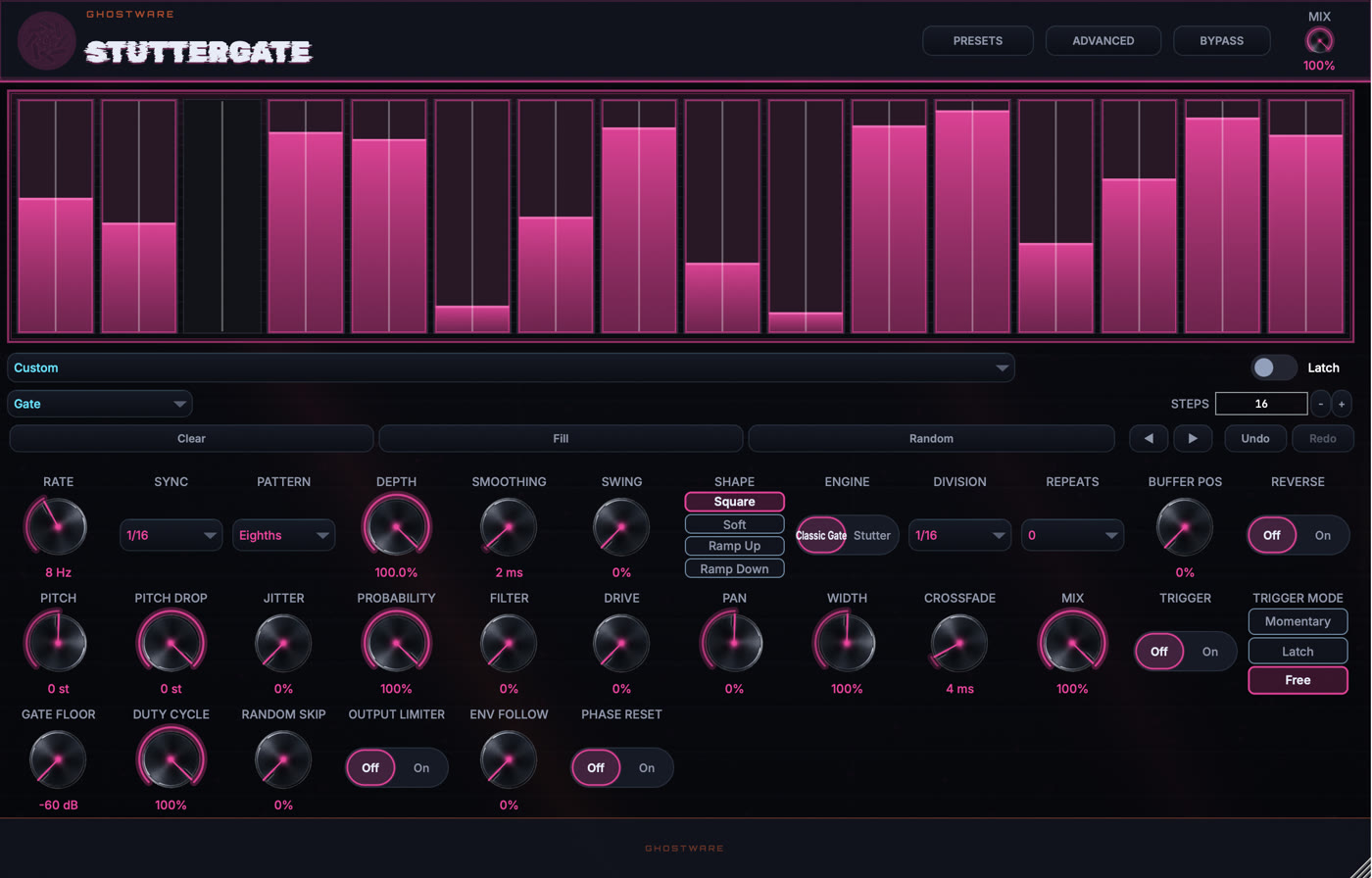Randomize the step pattern

pos(931,438)
